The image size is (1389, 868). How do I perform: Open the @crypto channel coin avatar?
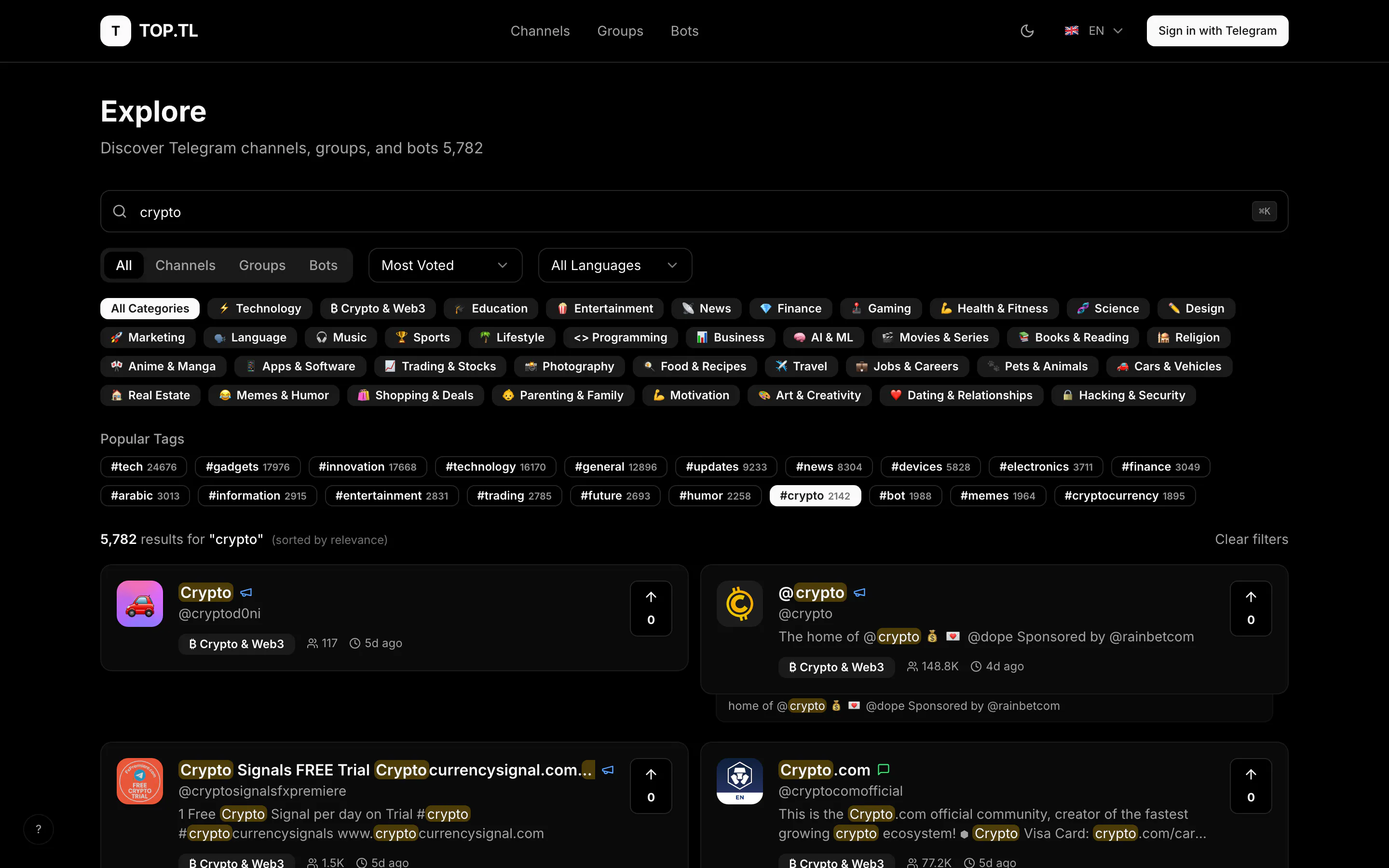740,603
